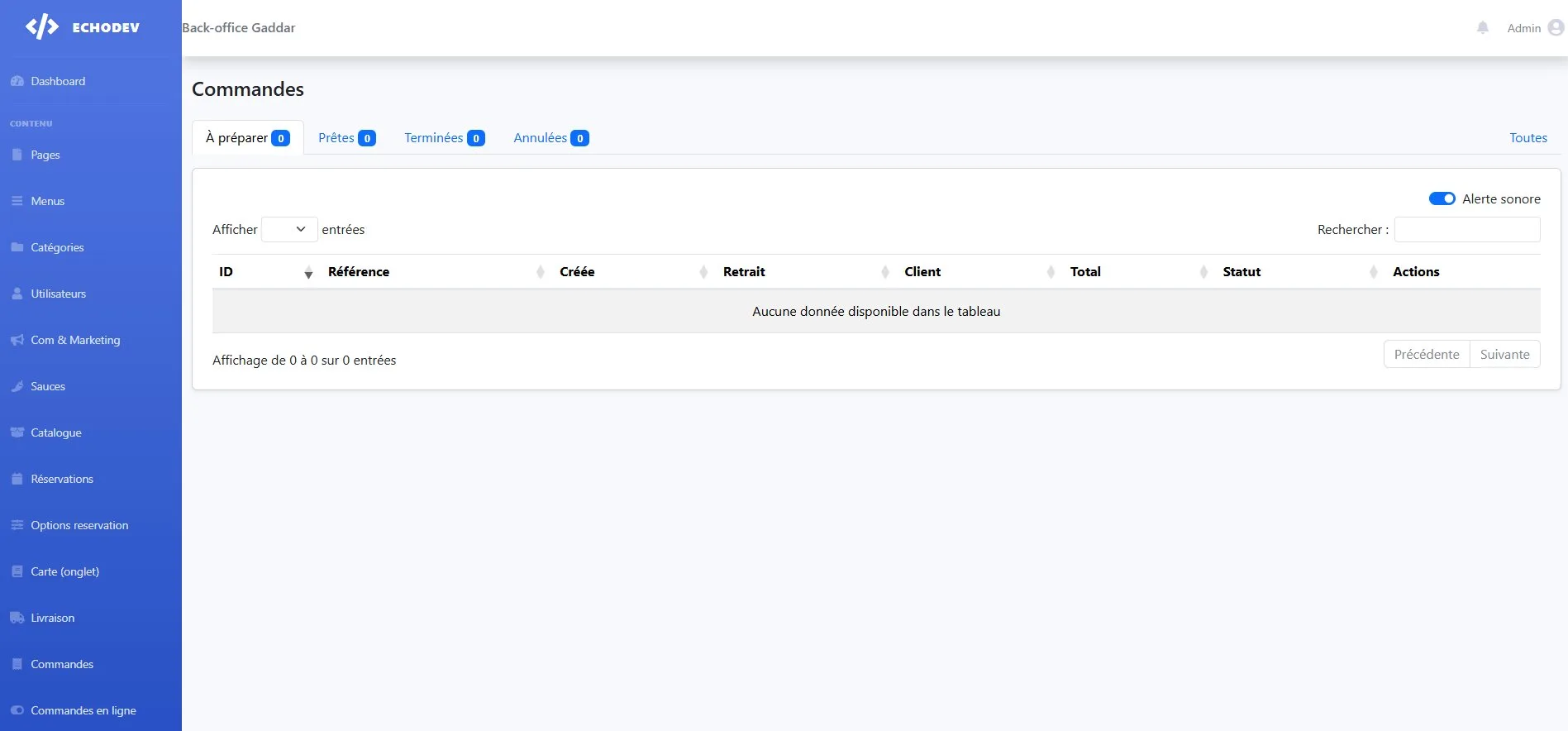Click 'Aucune donnée disponible dans le tableau' row
1568x731 pixels.
[x=876, y=311]
